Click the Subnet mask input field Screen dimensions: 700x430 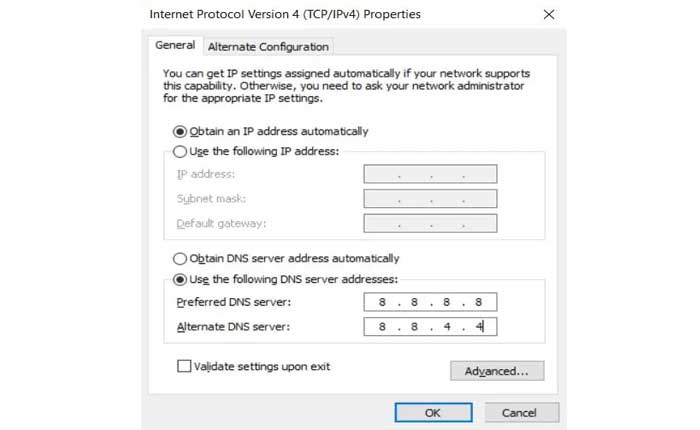pos(430,199)
